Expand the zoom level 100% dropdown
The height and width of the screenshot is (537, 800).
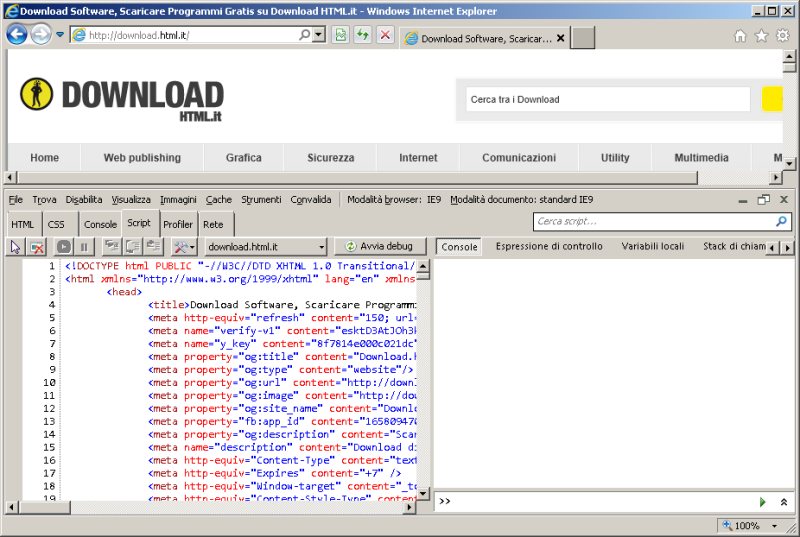pos(775,525)
